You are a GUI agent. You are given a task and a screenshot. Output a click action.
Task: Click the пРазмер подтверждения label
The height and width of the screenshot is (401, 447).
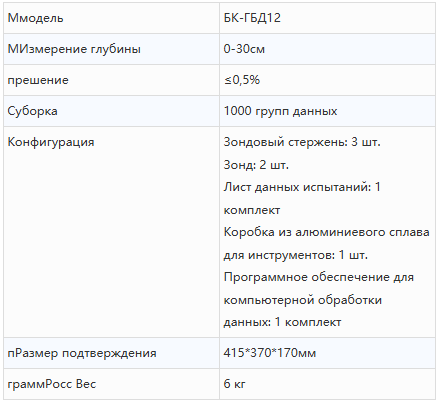tap(82, 353)
